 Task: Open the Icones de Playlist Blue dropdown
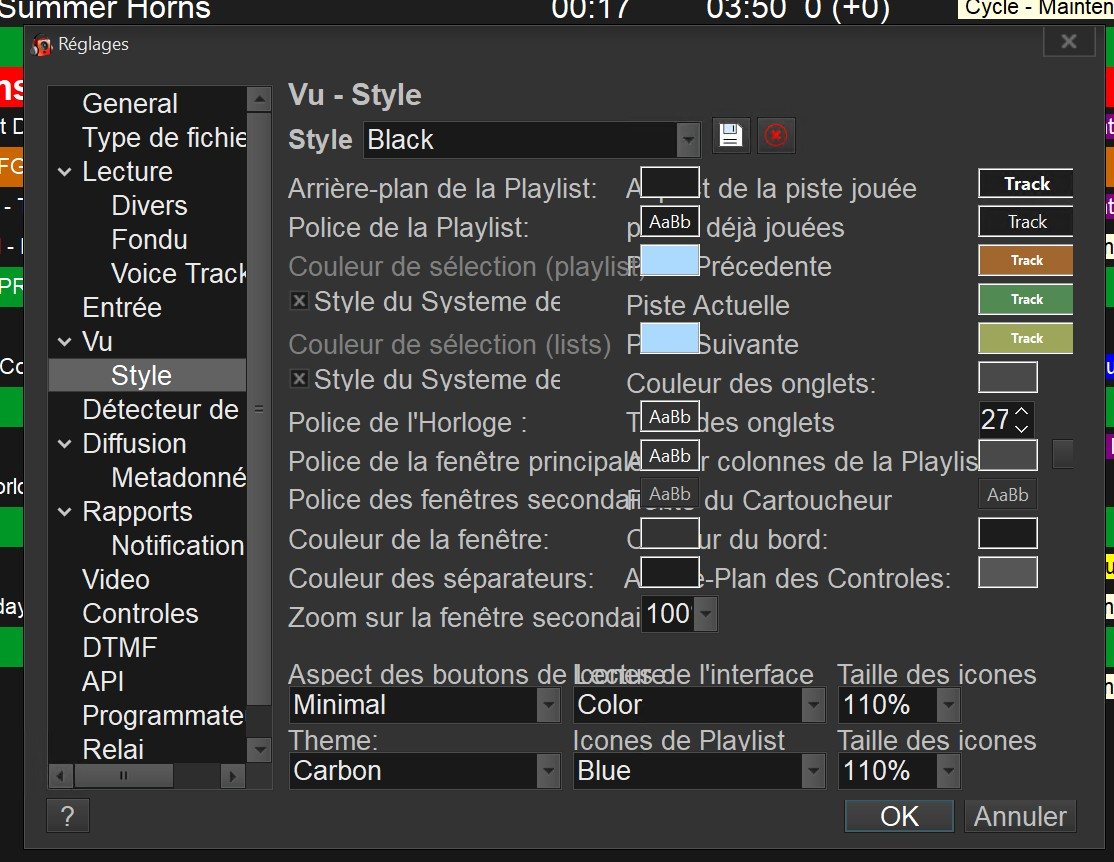[x=813, y=771]
